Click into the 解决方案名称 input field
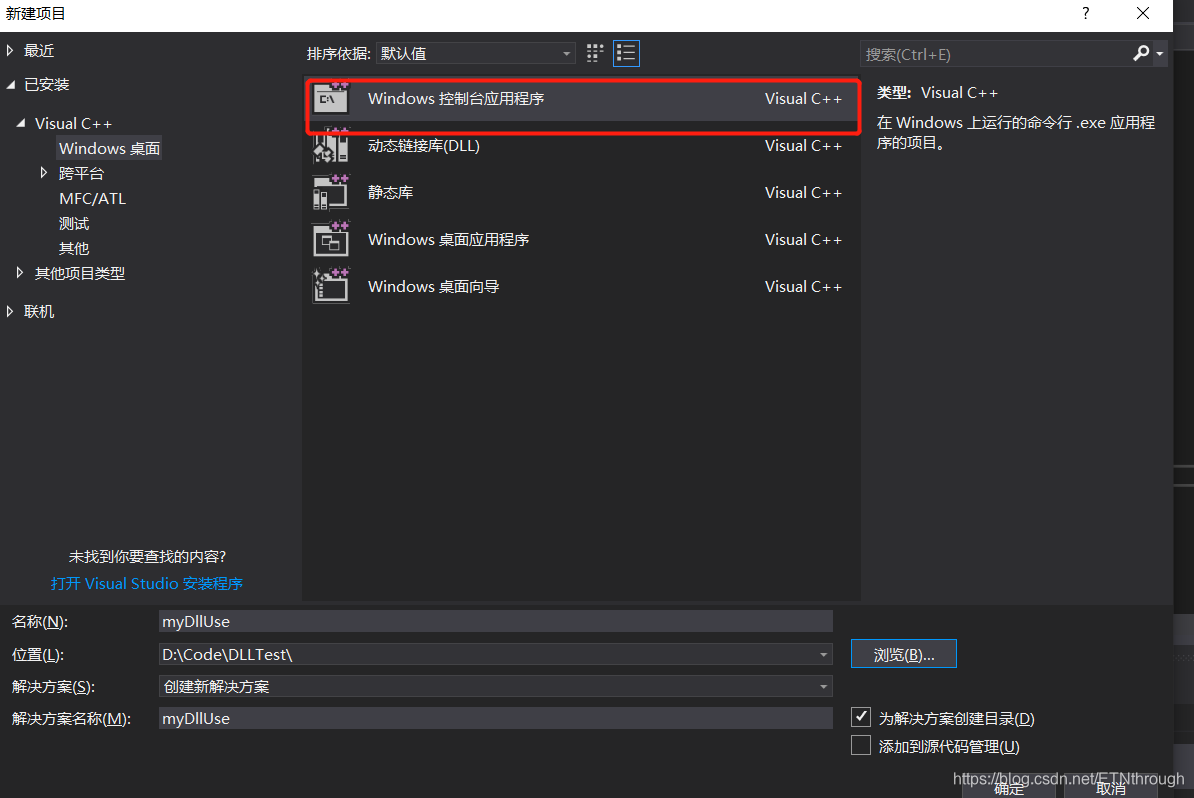 (x=496, y=718)
